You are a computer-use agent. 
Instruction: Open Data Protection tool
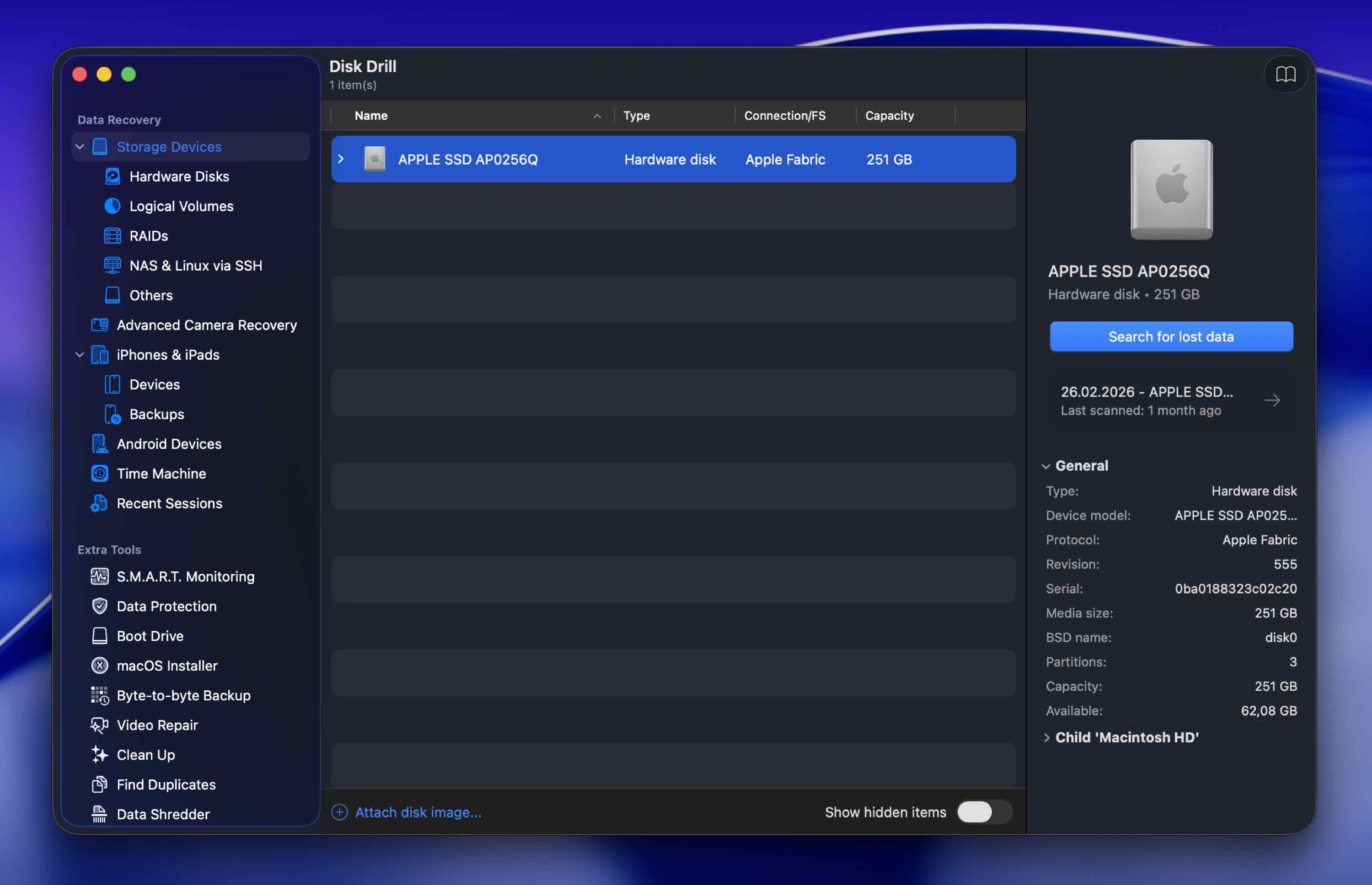point(166,606)
